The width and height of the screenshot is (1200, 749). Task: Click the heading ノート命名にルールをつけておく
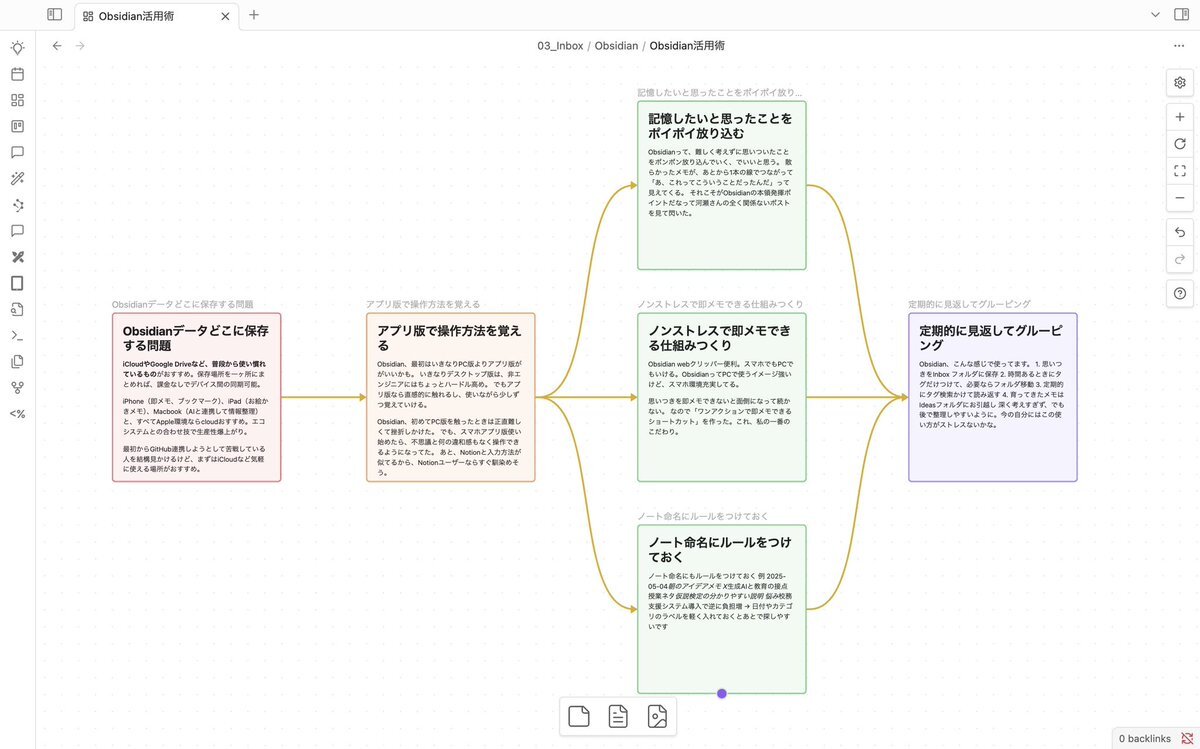point(719,549)
